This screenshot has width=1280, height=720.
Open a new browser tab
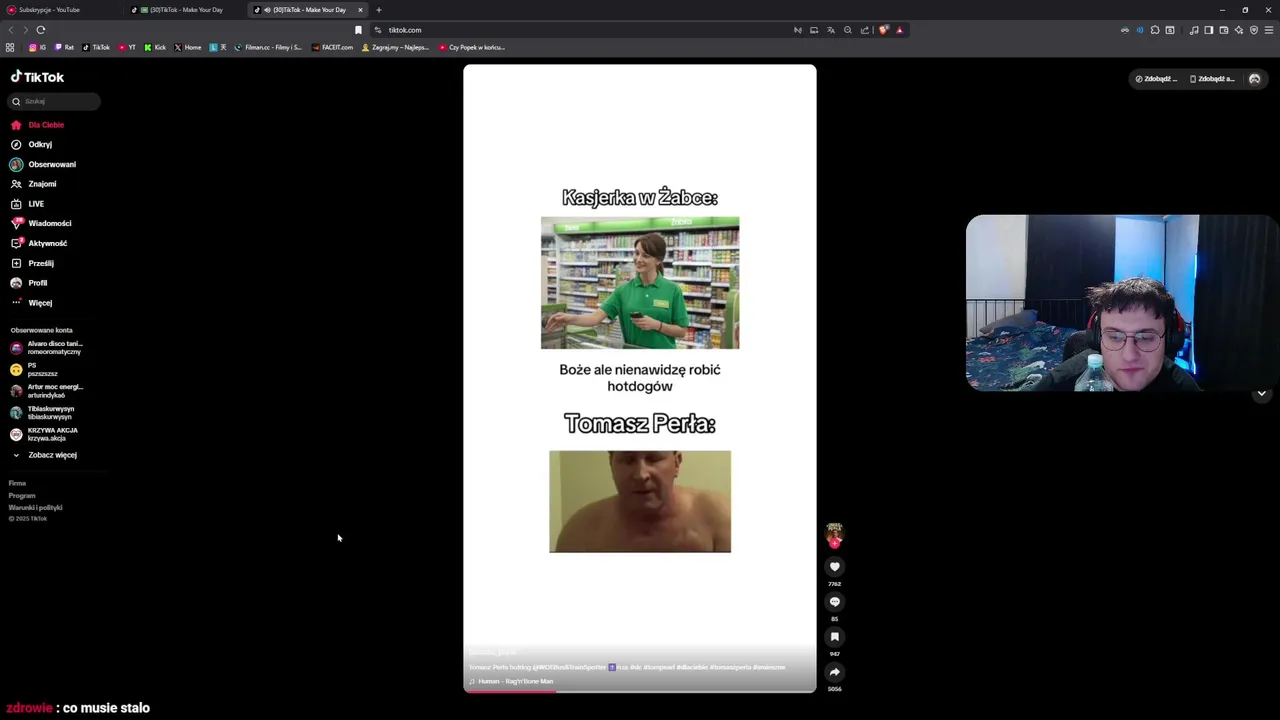379,10
